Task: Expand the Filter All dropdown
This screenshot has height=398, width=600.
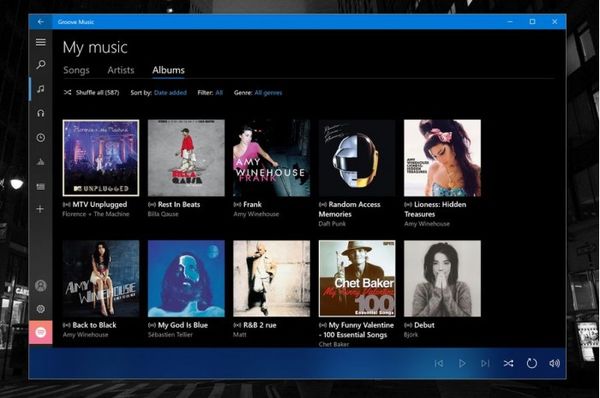Action: (219, 93)
